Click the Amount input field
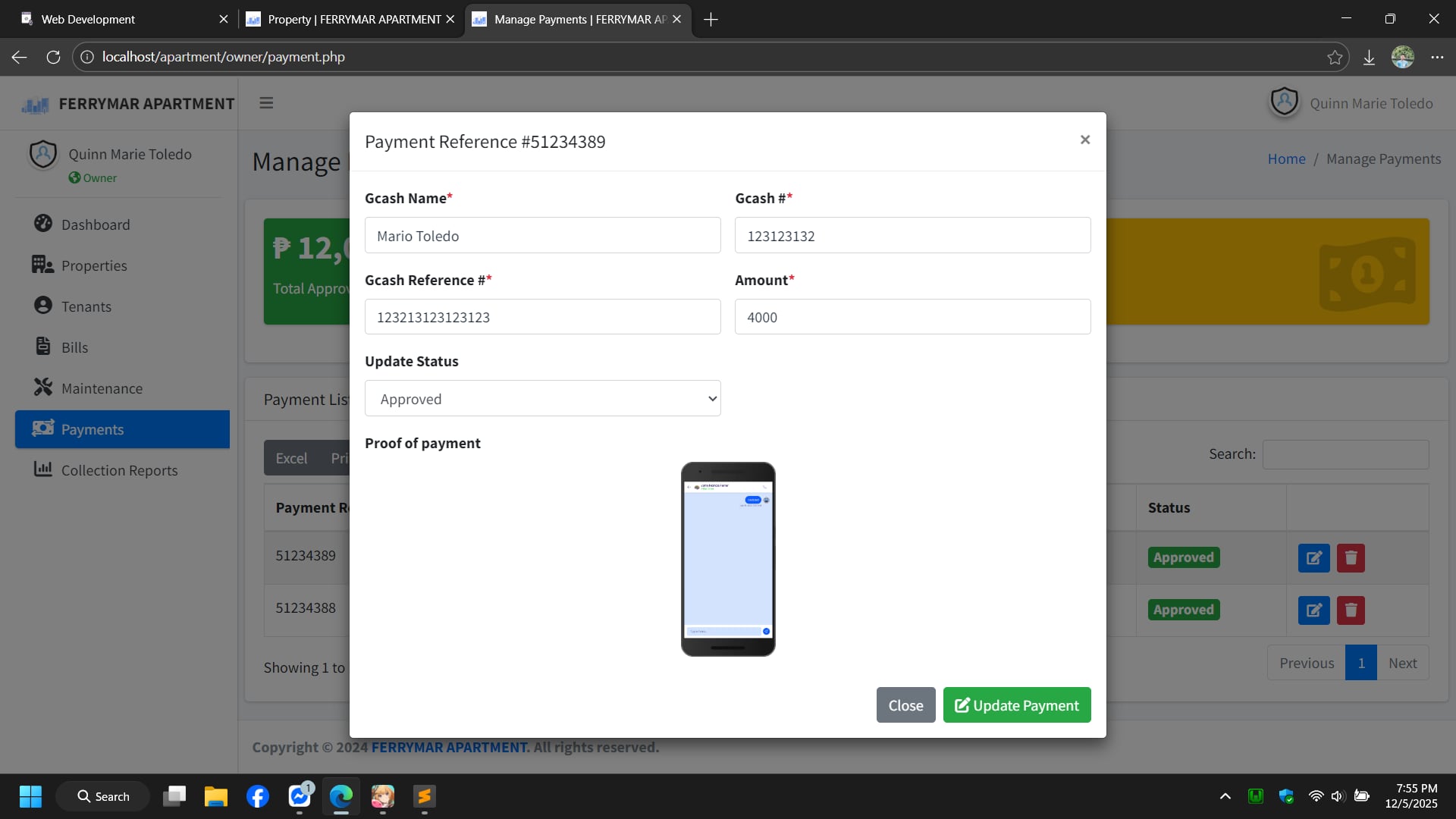 (x=912, y=317)
